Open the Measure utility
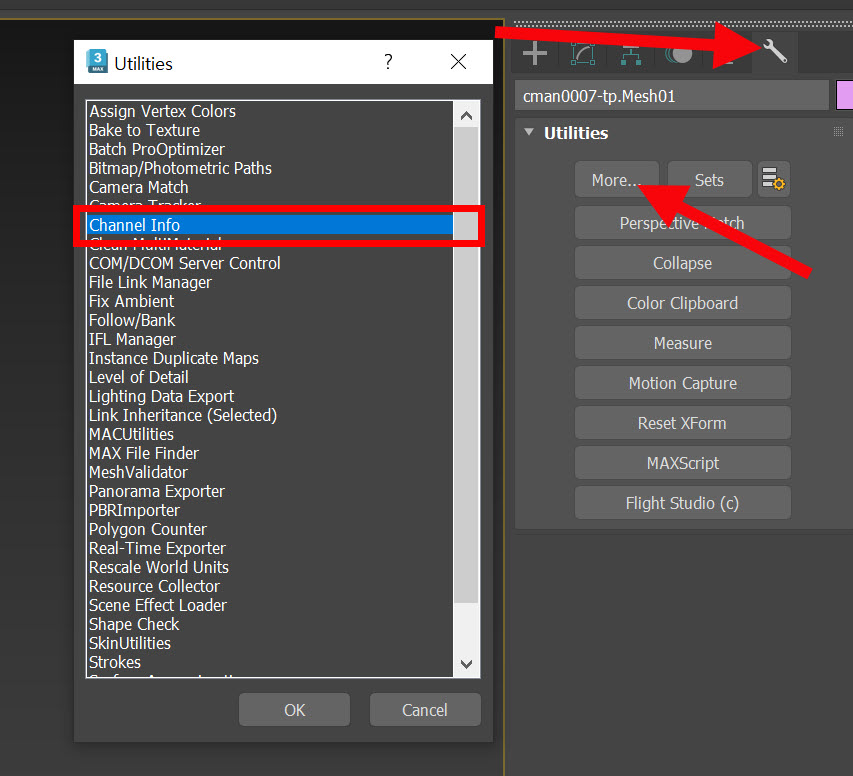The height and width of the screenshot is (776, 853). [x=682, y=343]
